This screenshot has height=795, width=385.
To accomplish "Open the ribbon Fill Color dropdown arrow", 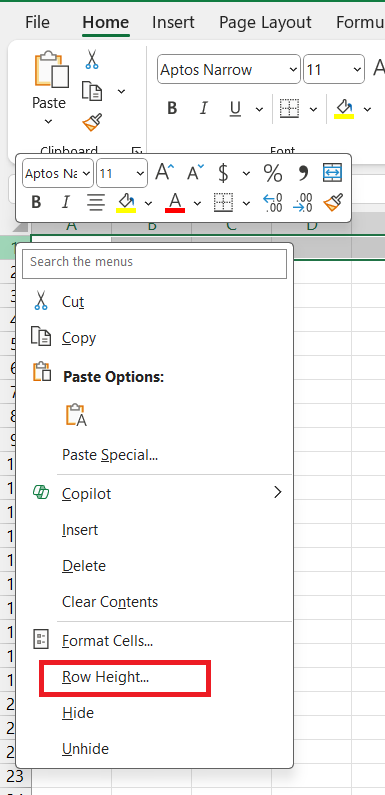I will pyautogui.click(x=367, y=109).
